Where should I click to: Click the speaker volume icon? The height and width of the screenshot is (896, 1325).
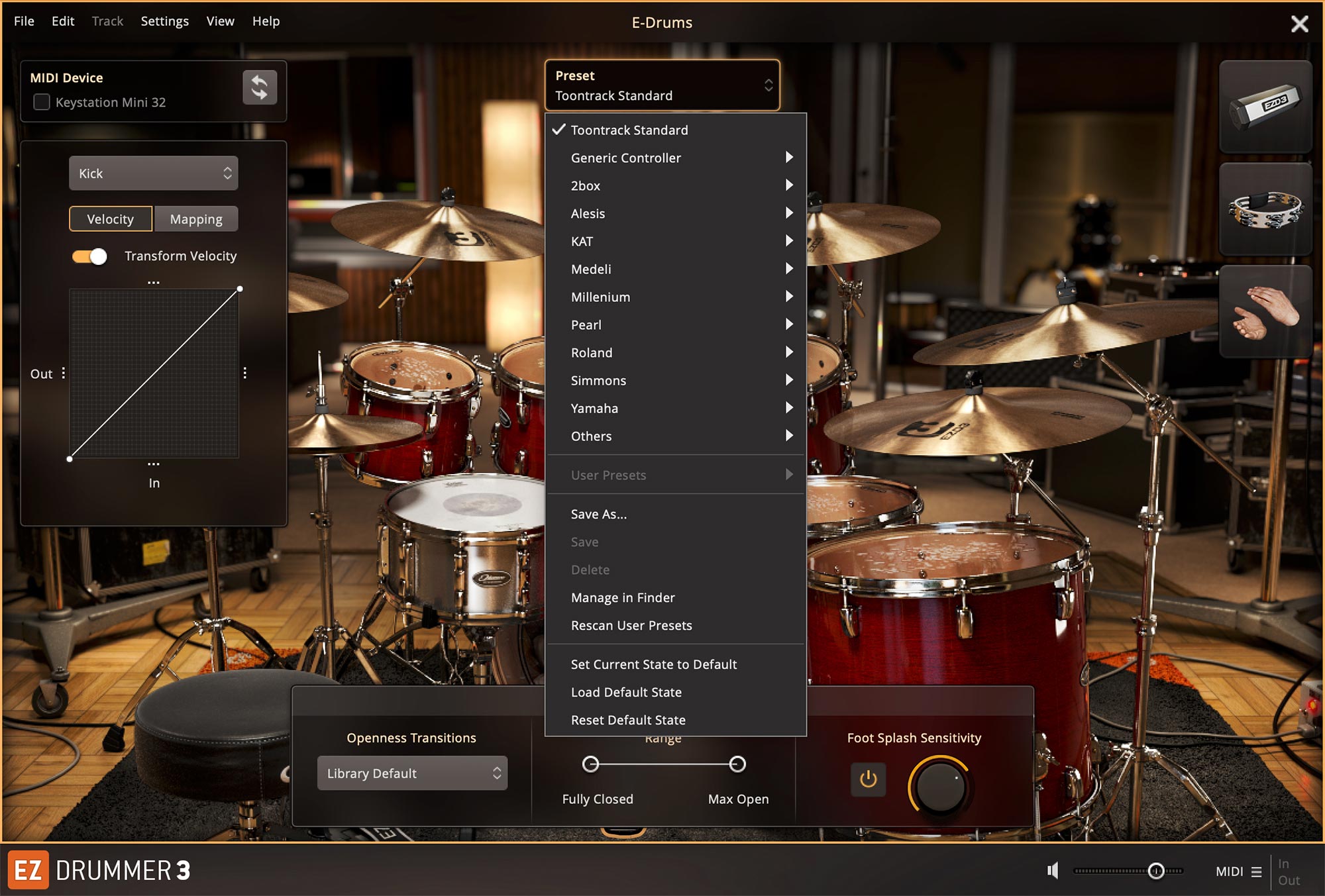click(1053, 870)
